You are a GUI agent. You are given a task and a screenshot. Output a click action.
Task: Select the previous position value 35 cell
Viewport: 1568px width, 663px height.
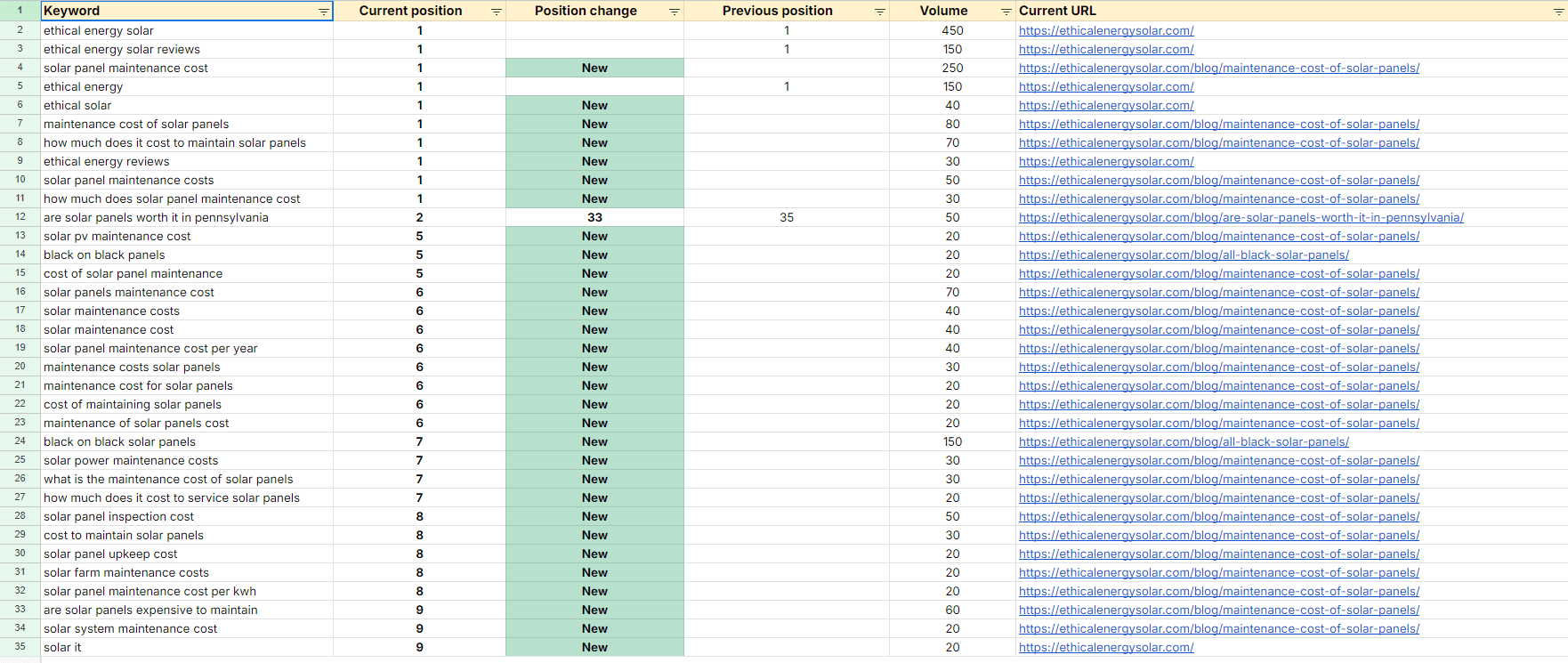point(787,217)
